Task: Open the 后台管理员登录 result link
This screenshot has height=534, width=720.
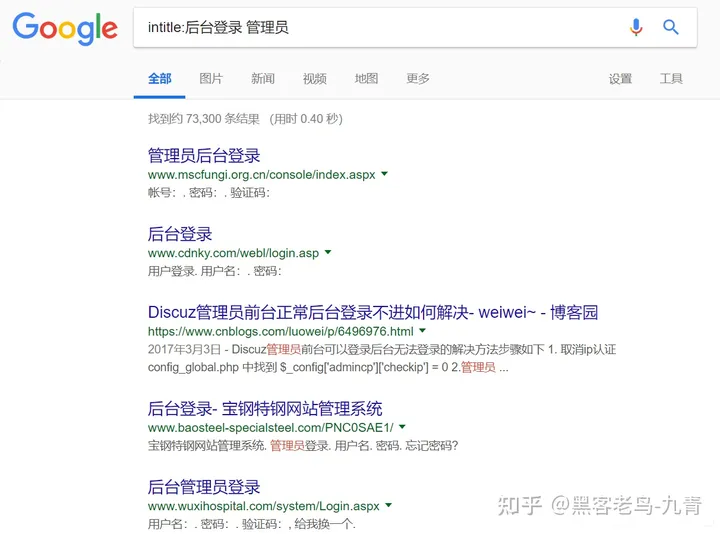Action: point(204,487)
